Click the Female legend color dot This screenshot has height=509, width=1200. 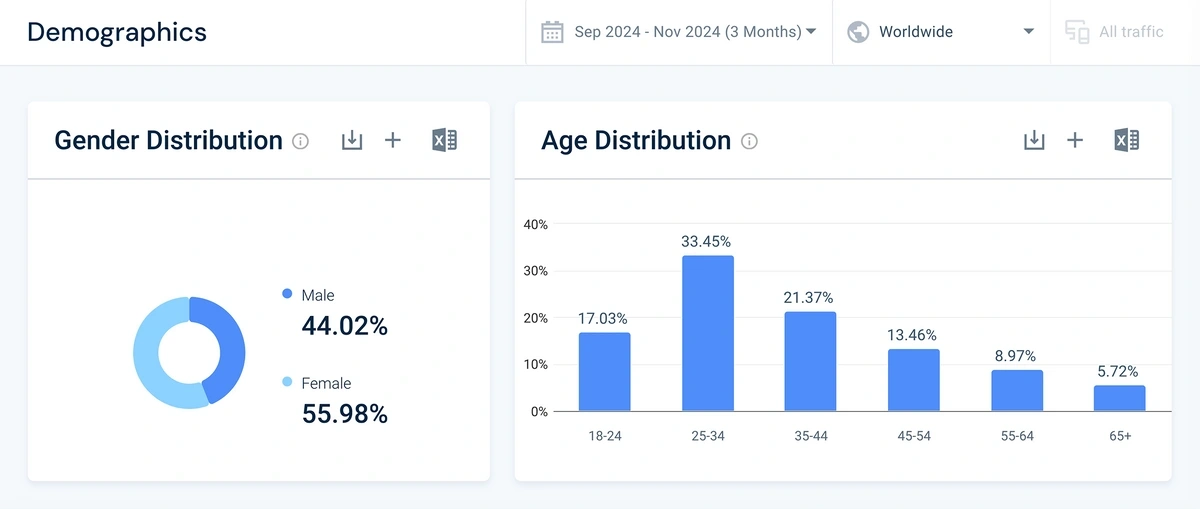pyautogui.click(x=287, y=382)
